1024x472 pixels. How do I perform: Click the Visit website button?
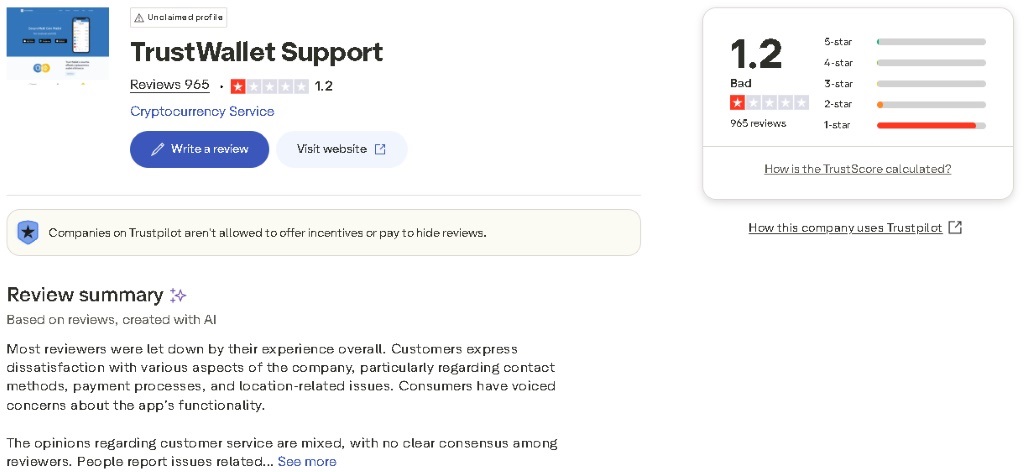coord(342,149)
